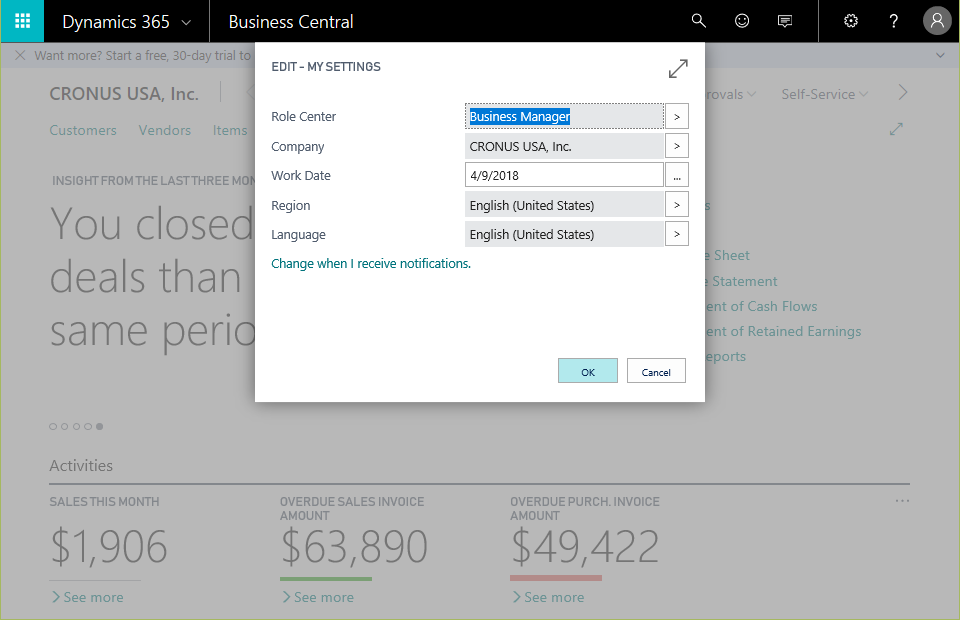Select the third headline carousel dot
The width and height of the screenshot is (960, 620).
[76, 427]
